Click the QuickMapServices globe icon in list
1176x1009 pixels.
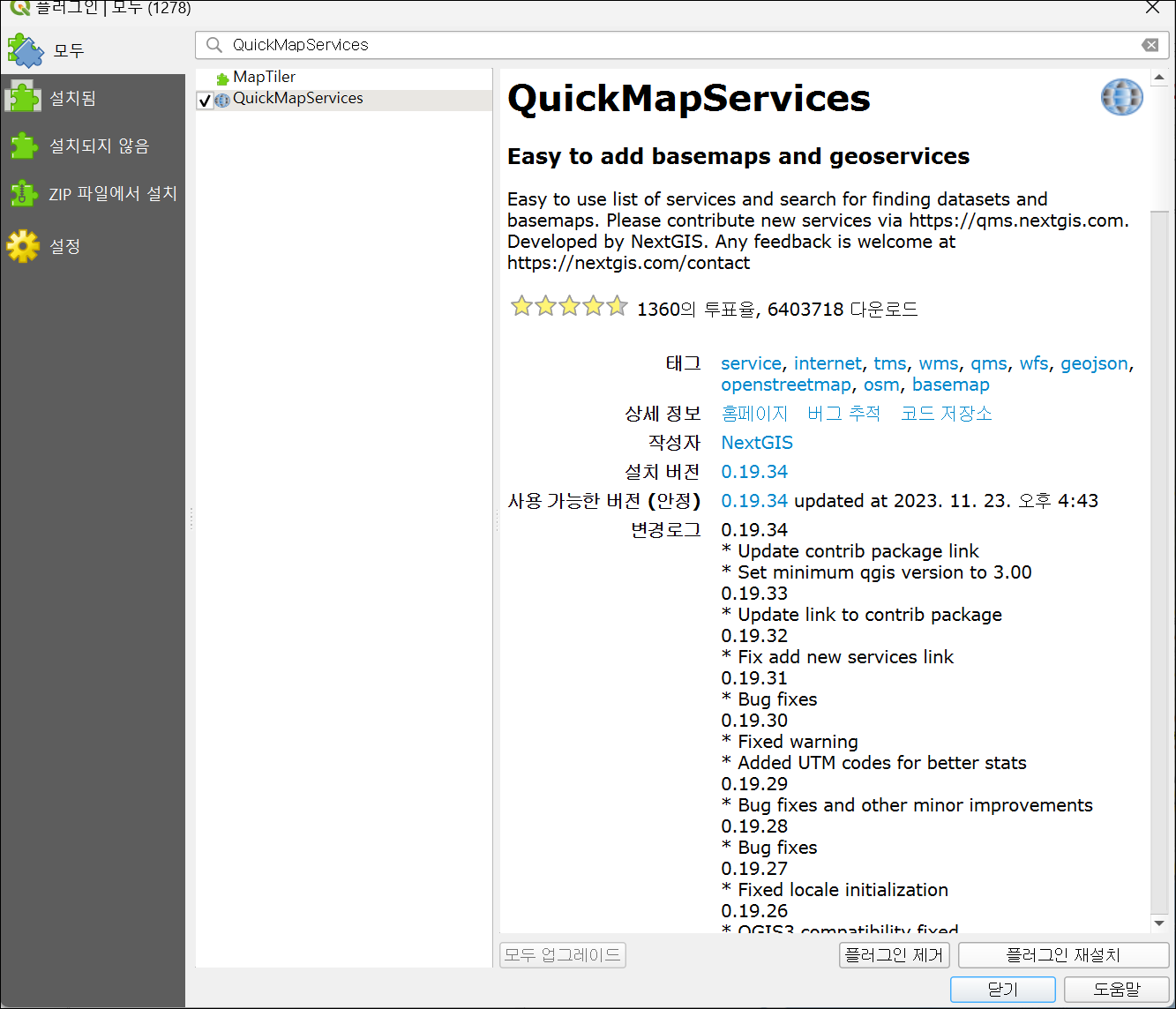pyautogui.click(x=222, y=100)
